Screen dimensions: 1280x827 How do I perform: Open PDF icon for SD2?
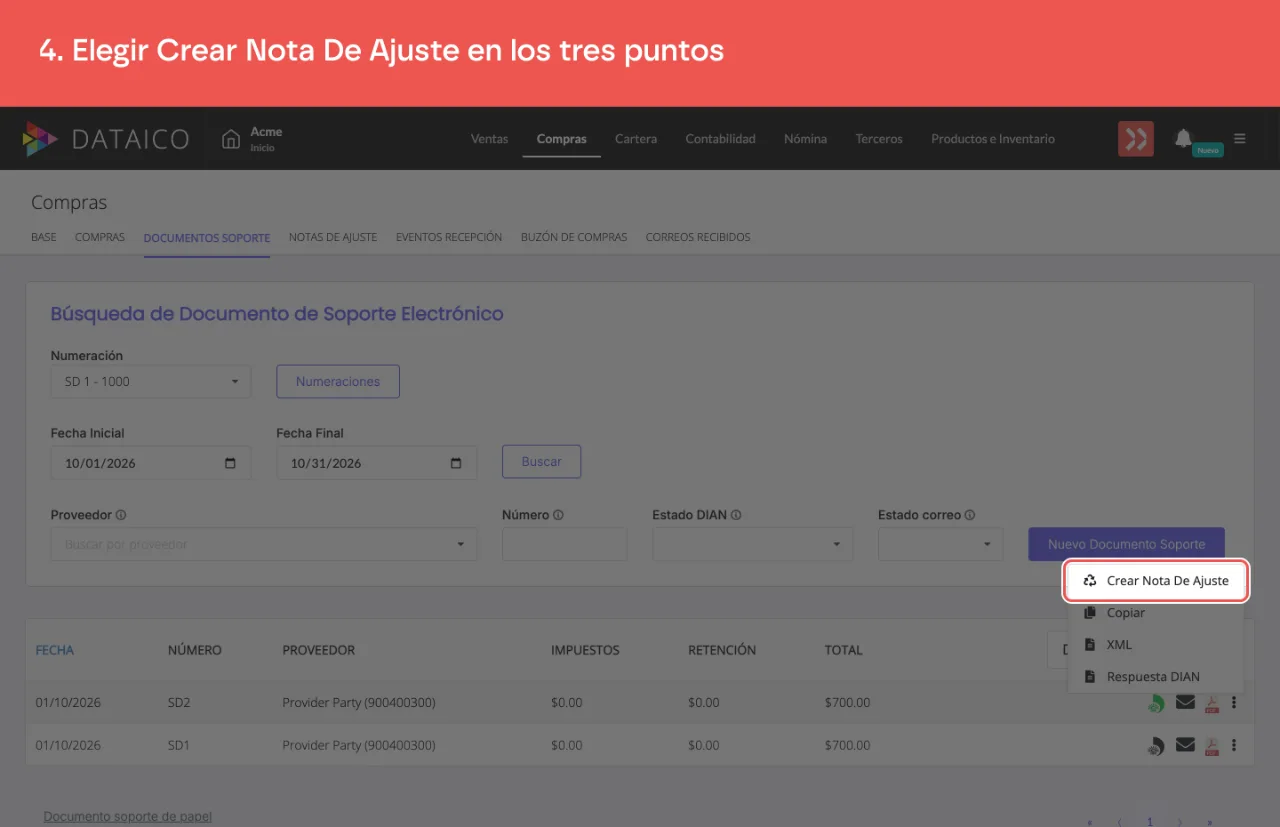(1212, 703)
